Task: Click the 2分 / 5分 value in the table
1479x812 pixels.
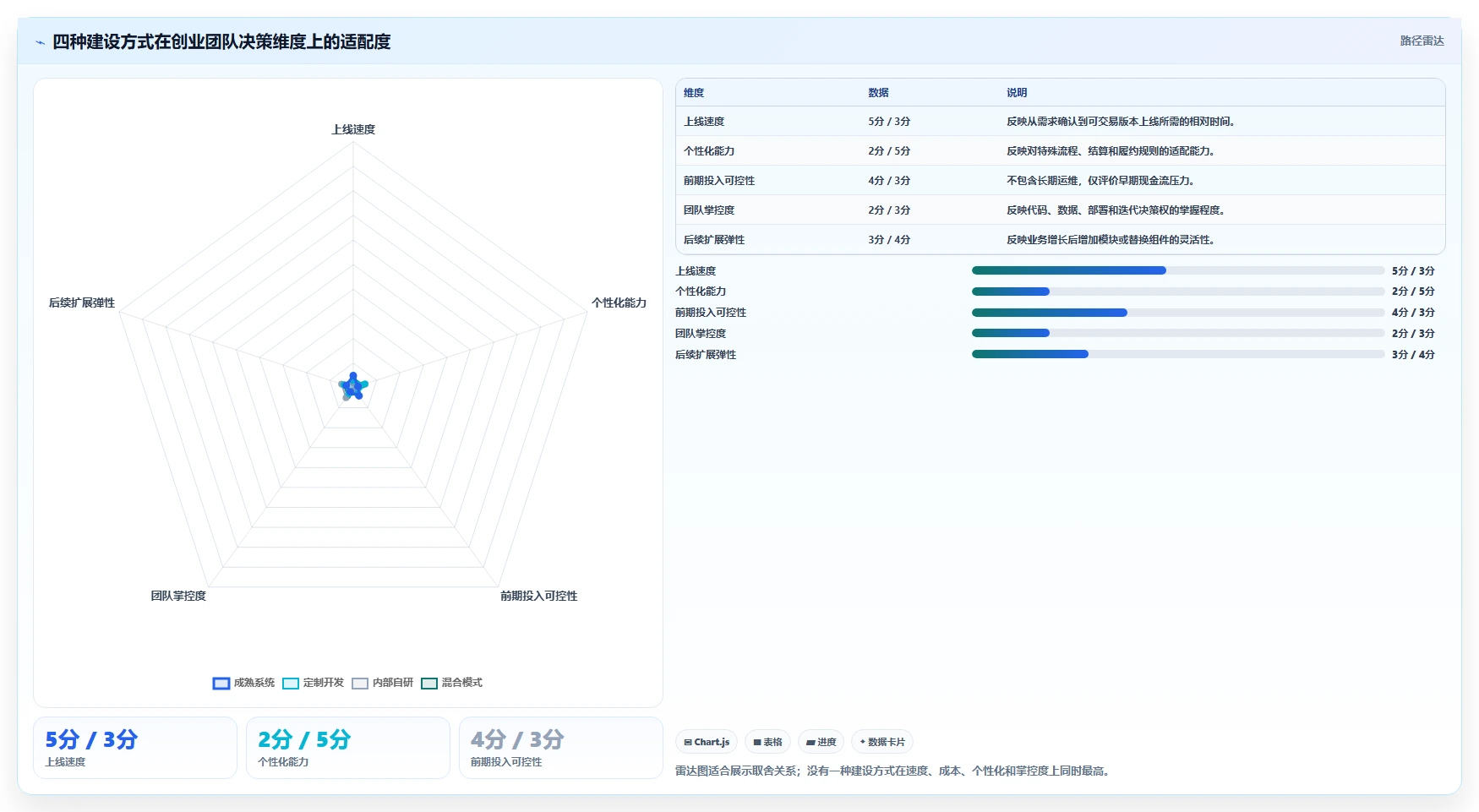Action: 889,151
